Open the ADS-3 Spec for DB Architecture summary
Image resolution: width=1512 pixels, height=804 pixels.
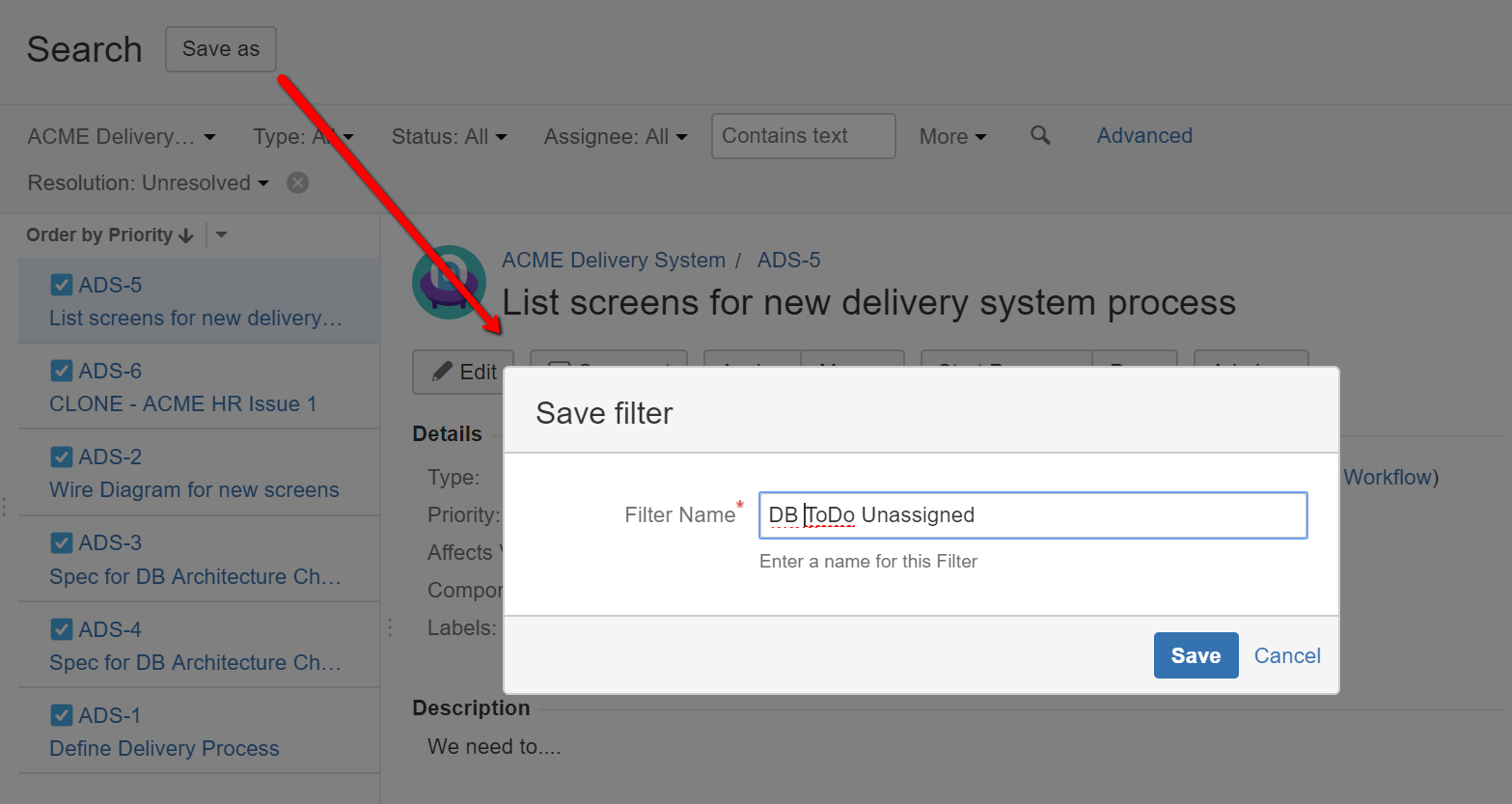[x=196, y=576]
